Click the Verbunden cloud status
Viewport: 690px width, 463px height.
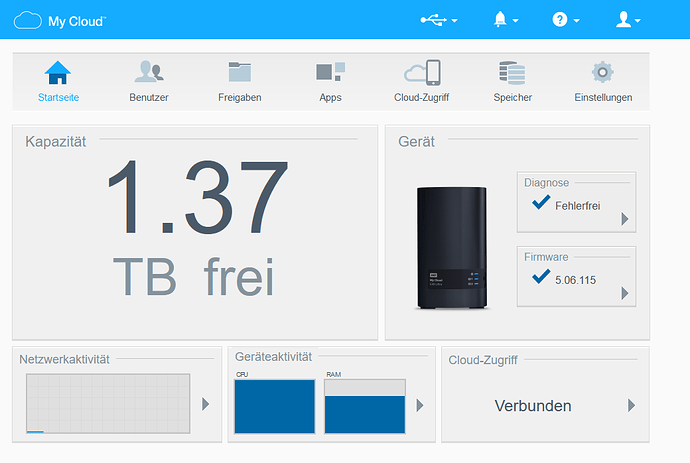[533, 406]
